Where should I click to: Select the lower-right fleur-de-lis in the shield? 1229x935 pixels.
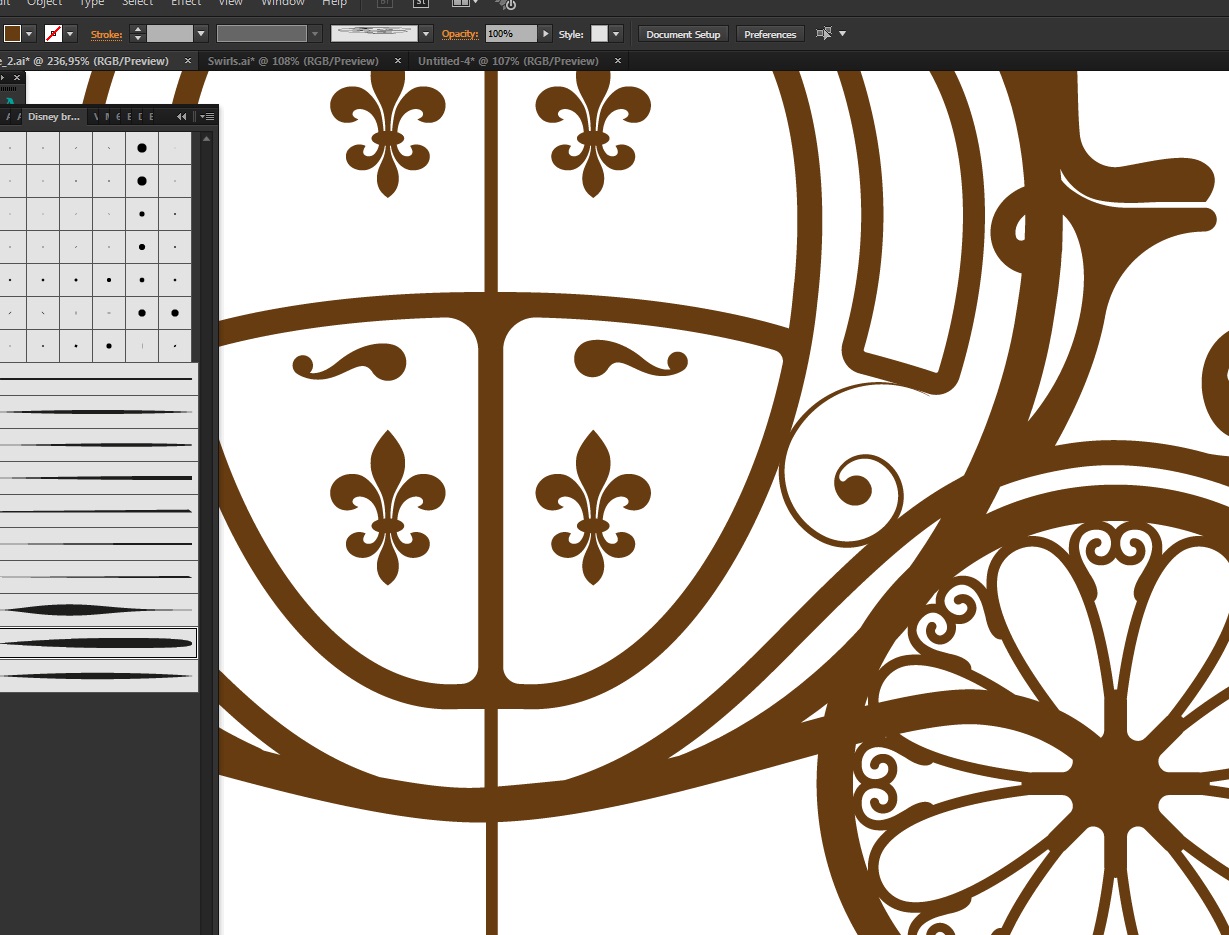[x=593, y=508]
